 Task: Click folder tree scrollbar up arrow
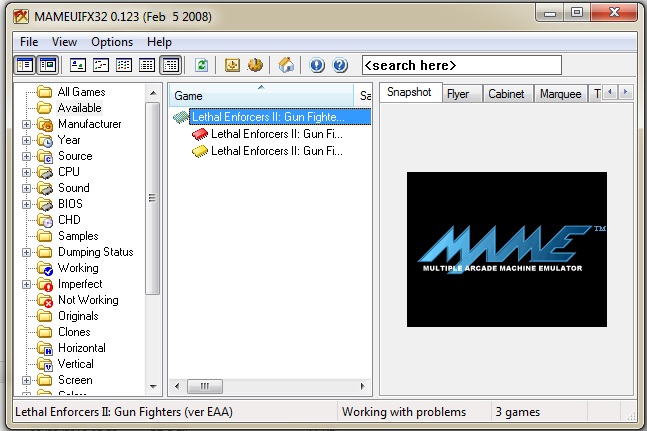pos(153,93)
